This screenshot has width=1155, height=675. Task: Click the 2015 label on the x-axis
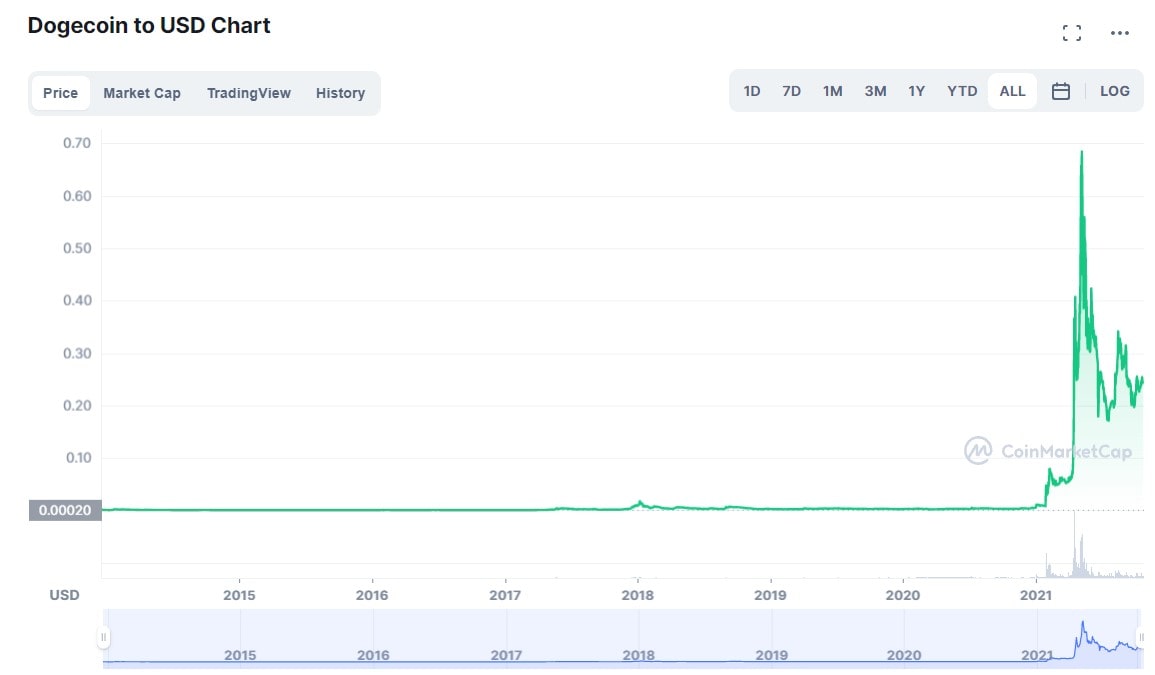239,595
